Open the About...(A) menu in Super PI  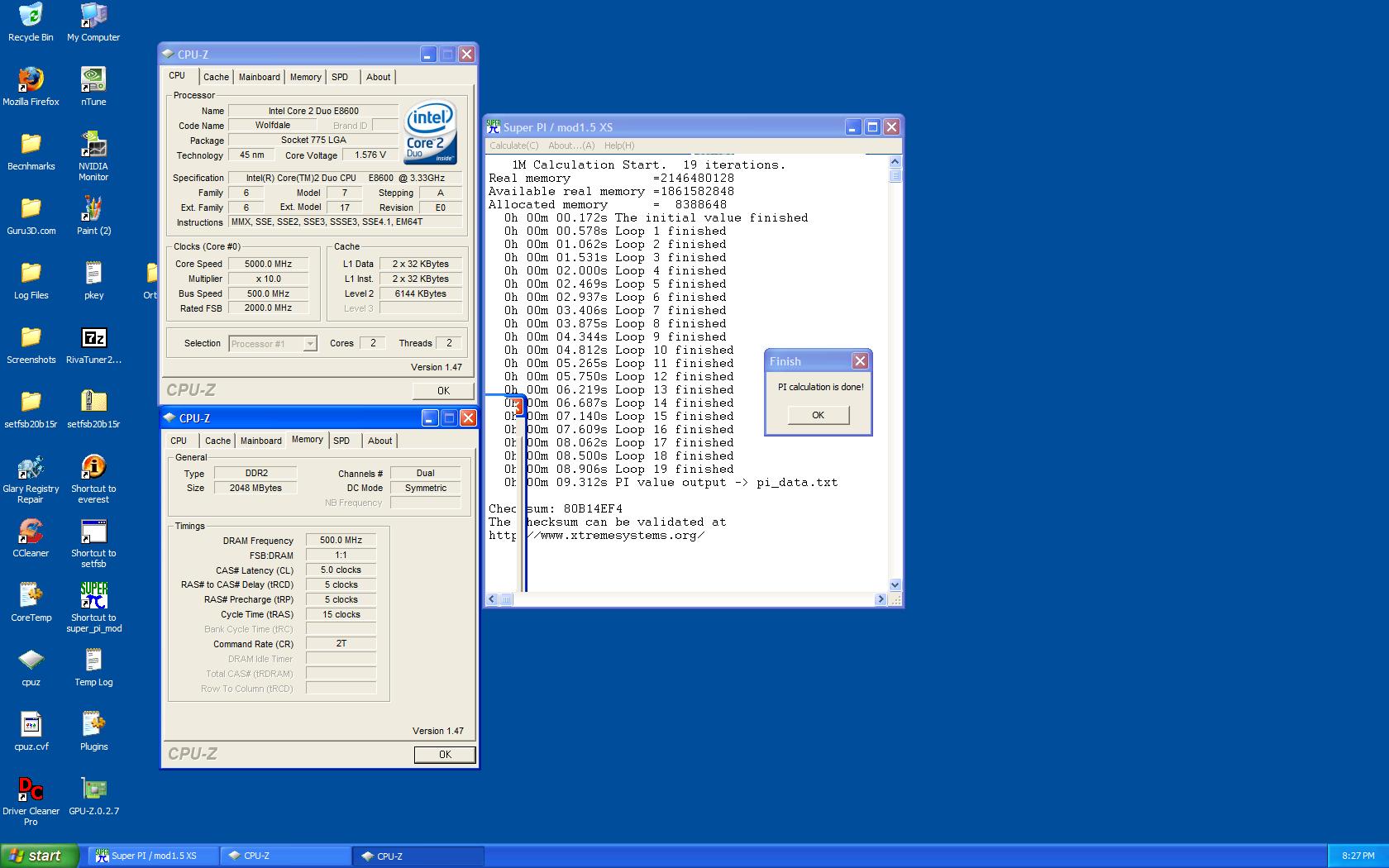[571, 145]
